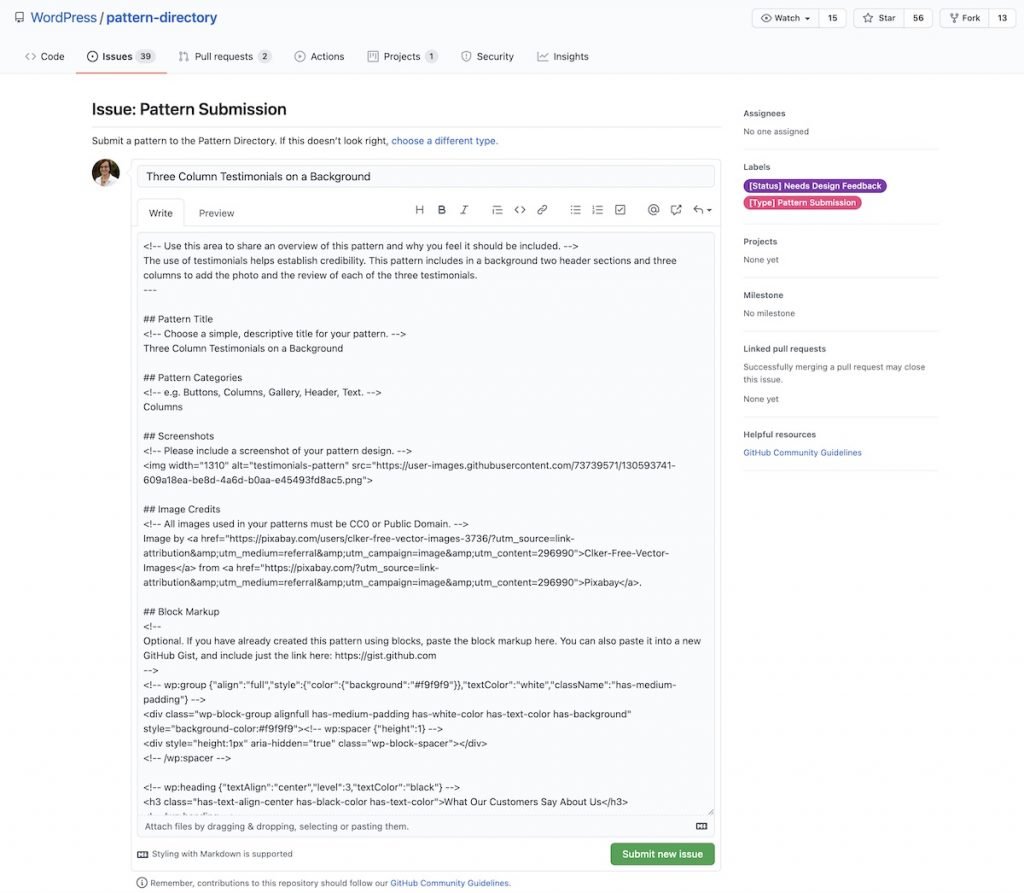Click Markdown icon near attach files bar
This screenshot has width=1024, height=893.
(x=701, y=826)
